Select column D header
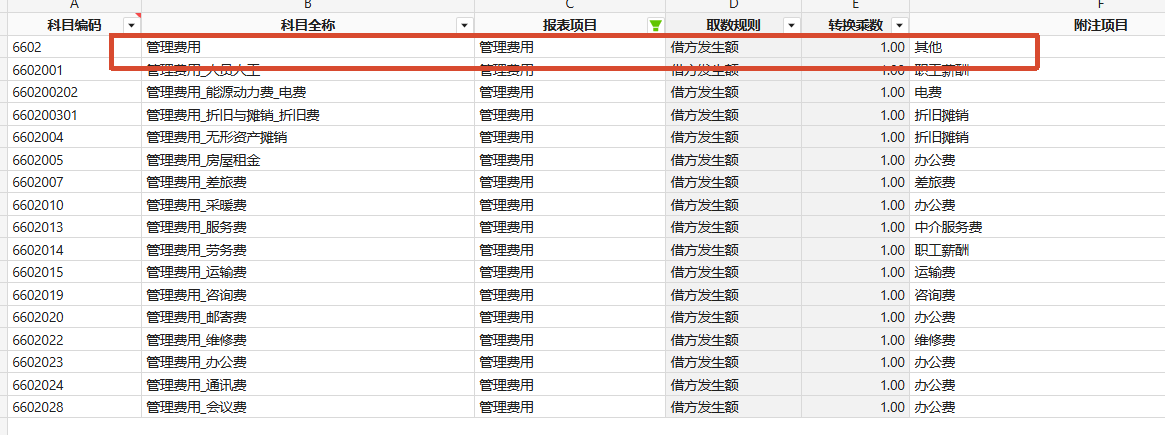The width and height of the screenshot is (1165, 435). pyautogui.click(x=733, y=6)
